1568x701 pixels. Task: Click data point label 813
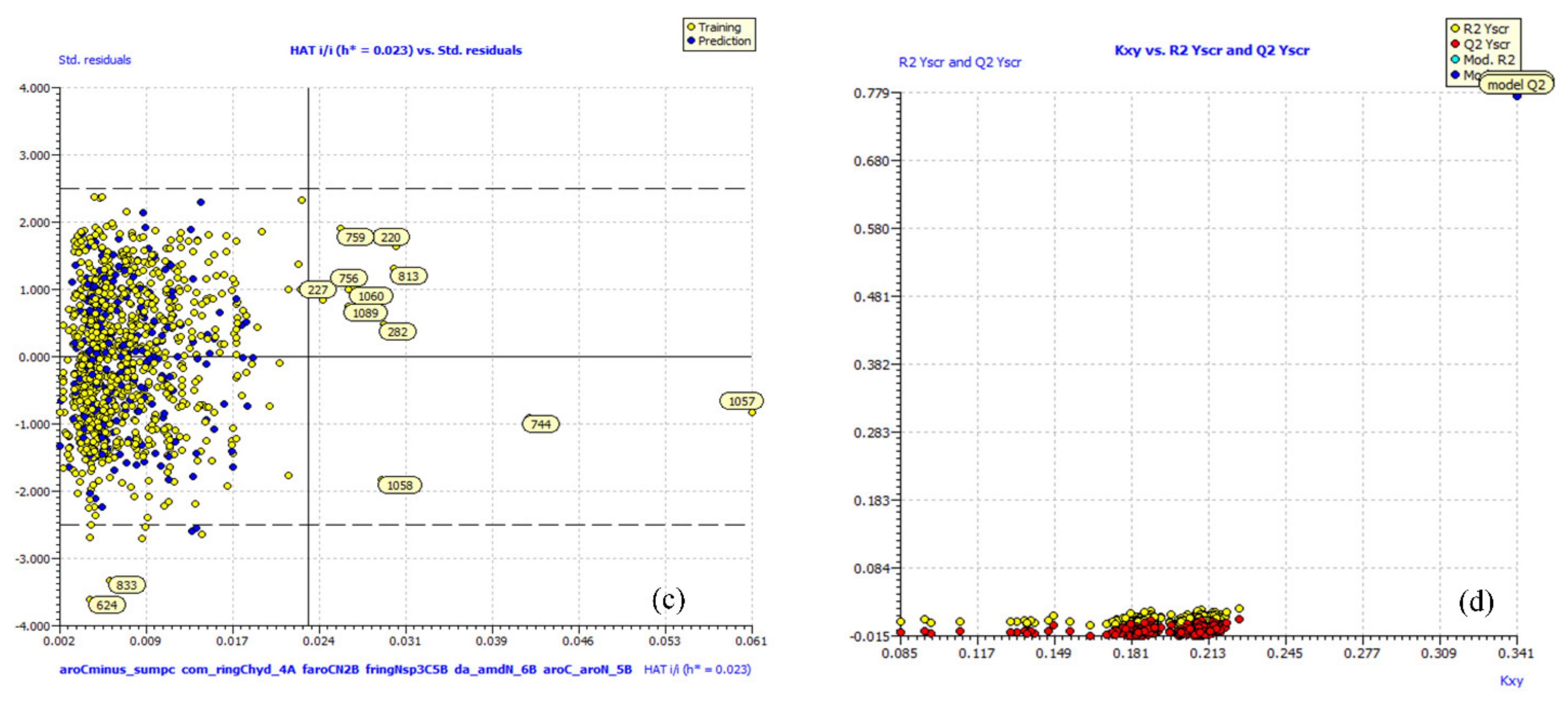pos(408,276)
